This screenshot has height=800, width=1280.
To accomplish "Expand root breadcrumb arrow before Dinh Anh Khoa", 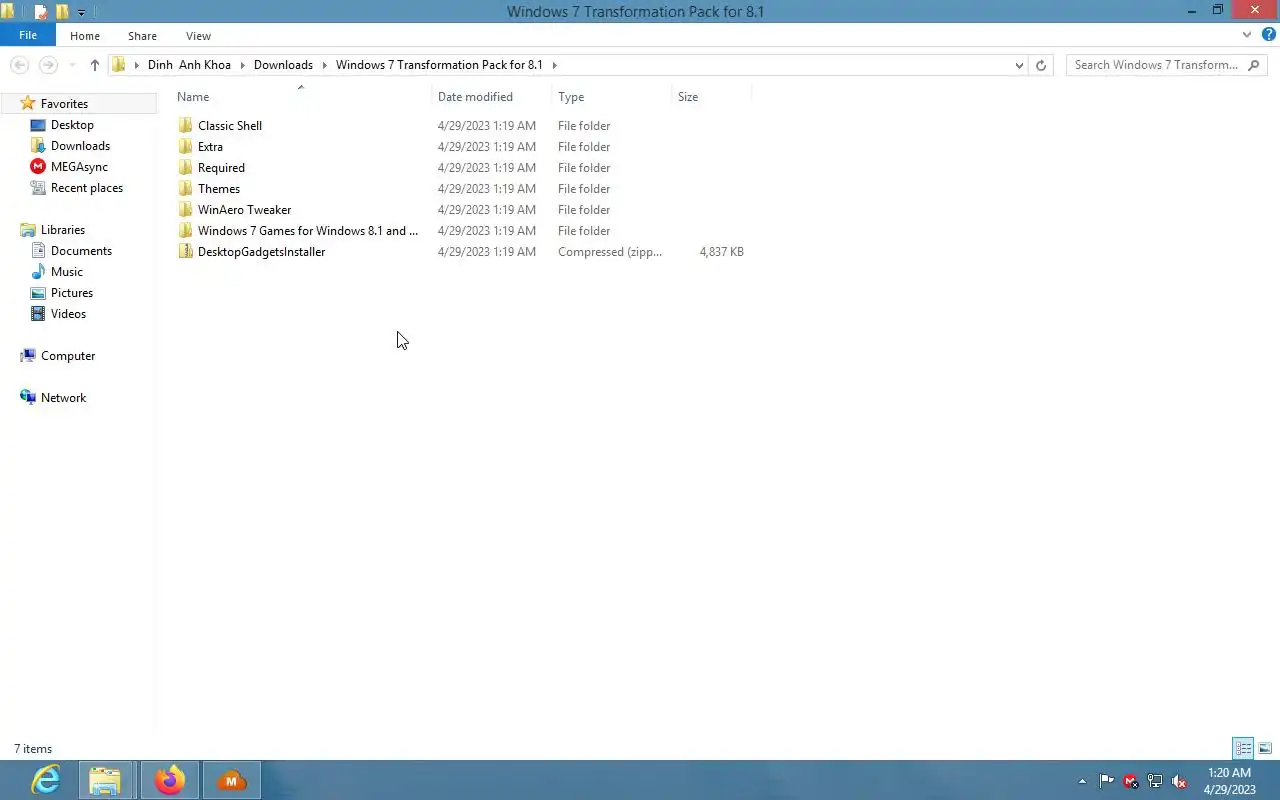I will (137, 65).
